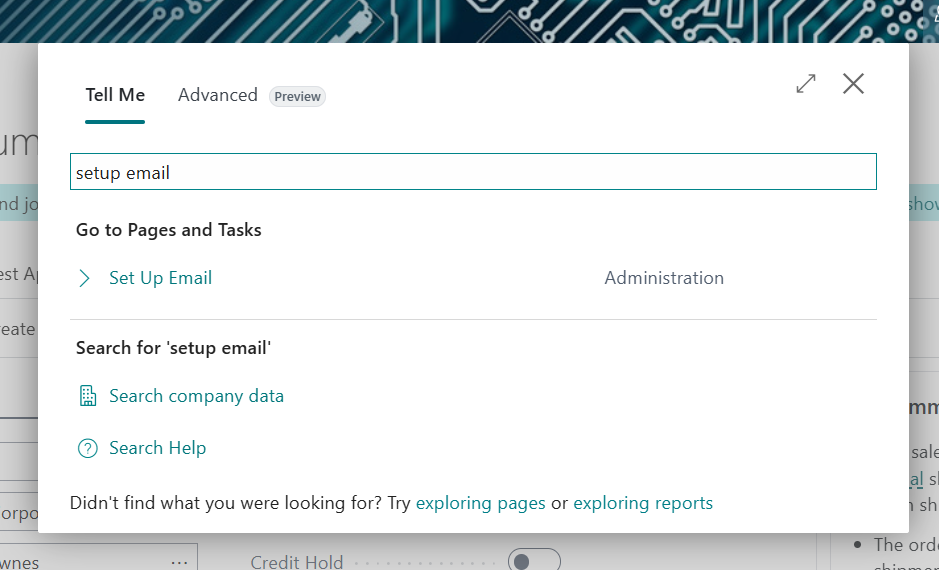Follow the exploring reports link
The image size is (939, 570).
[x=643, y=503]
